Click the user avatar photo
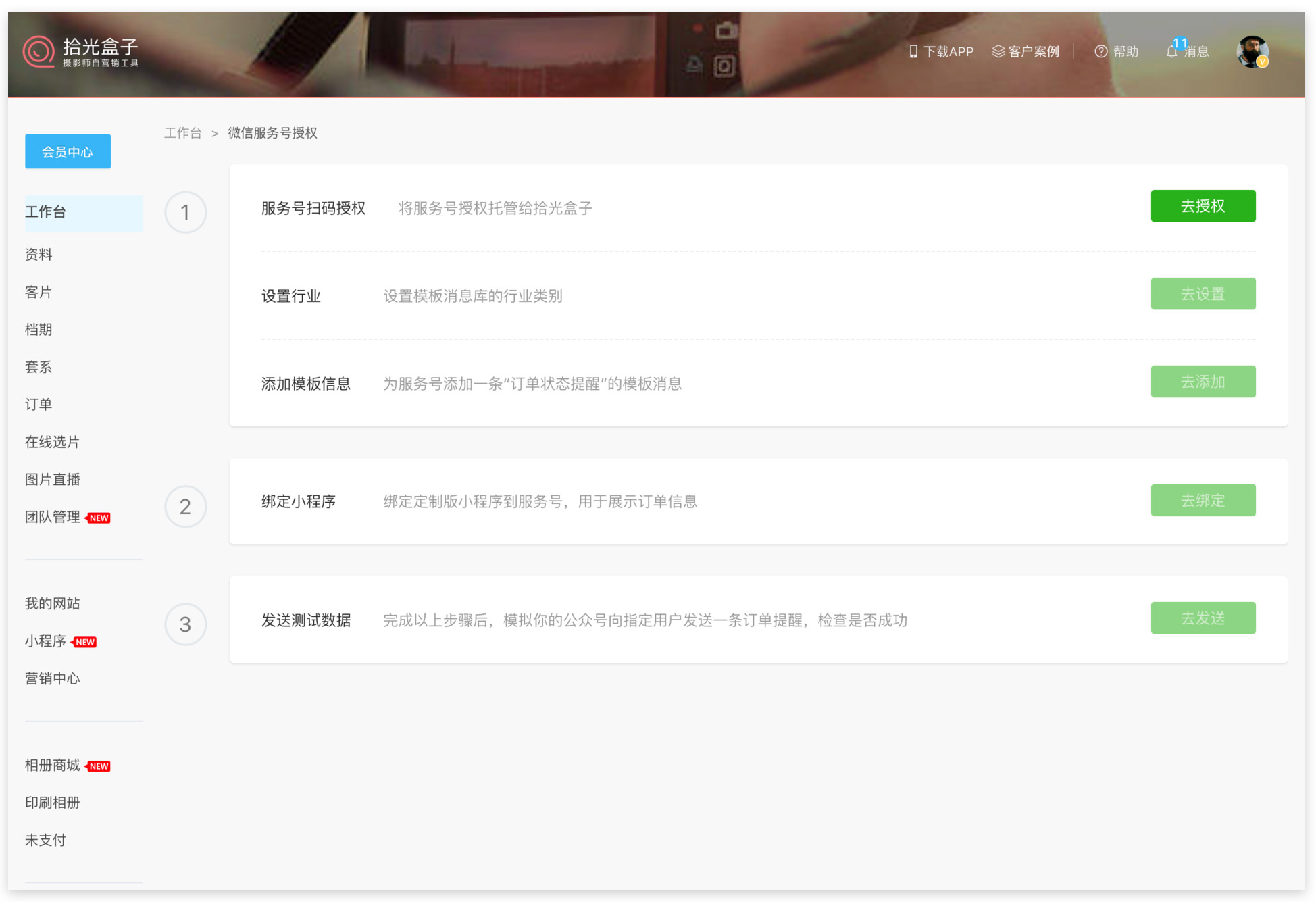1316x902 pixels. [1252, 51]
